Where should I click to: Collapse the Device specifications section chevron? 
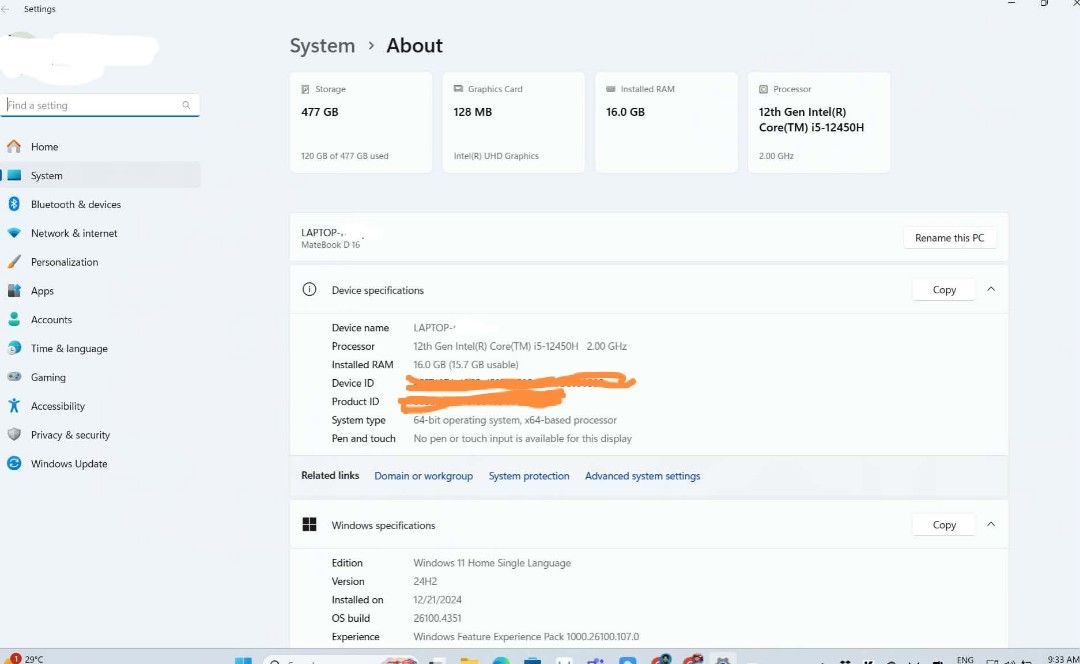pyautogui.click(x=991, y=289)
